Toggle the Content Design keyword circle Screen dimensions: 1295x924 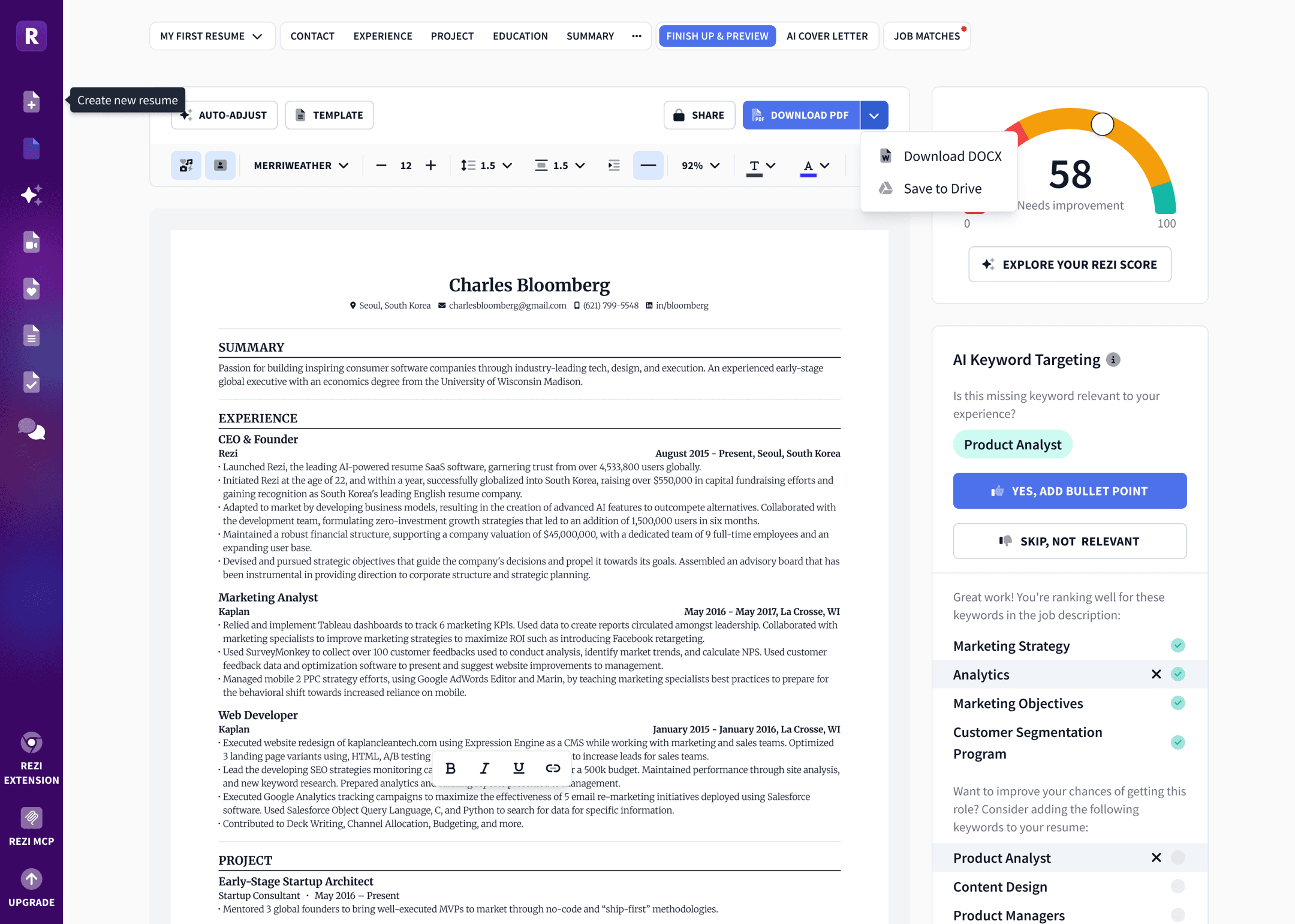point(1177,886)
